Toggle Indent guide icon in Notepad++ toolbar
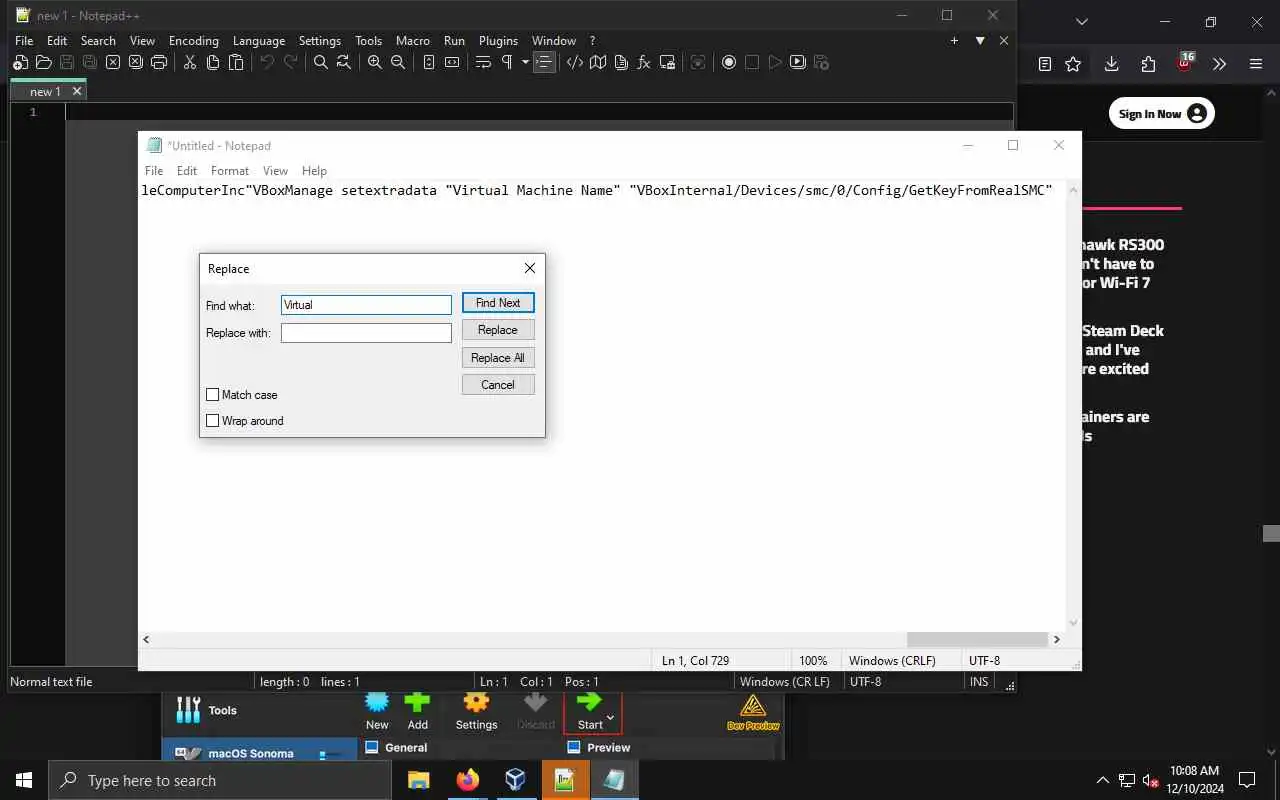Image resolution: width=1280 pixels, height=800 pixels. (x=544, y=62)
